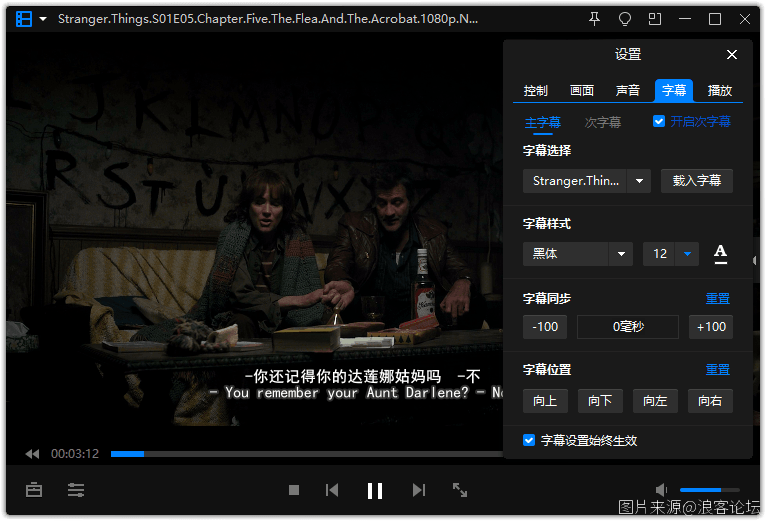
Task: Expand the title bar dropdown arrow
Action: (x=43, y=19)
